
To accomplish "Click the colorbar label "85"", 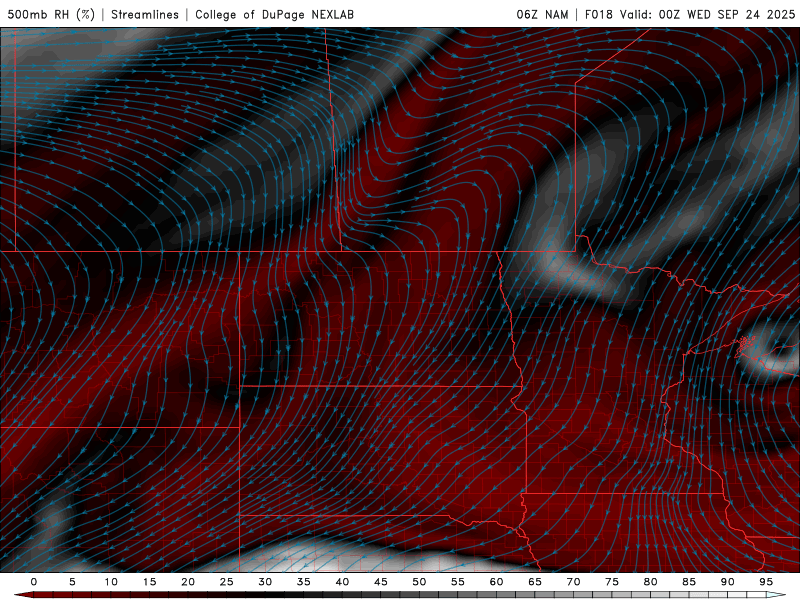I will coord(689,582).
